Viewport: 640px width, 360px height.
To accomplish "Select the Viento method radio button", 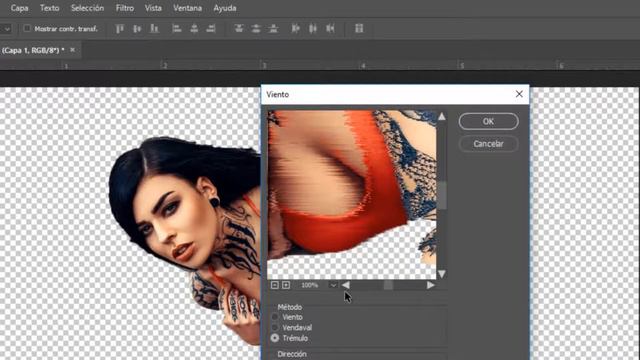I will point(275,317).
